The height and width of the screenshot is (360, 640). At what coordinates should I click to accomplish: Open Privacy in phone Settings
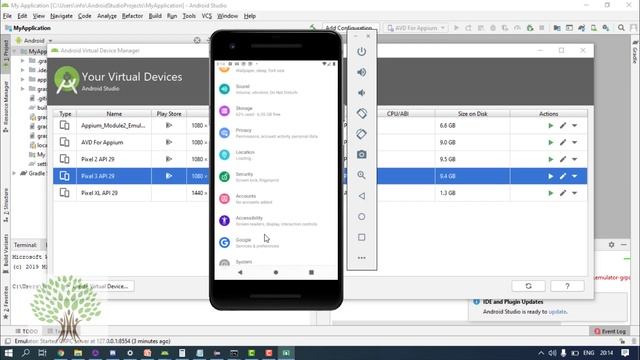(276, 133)
